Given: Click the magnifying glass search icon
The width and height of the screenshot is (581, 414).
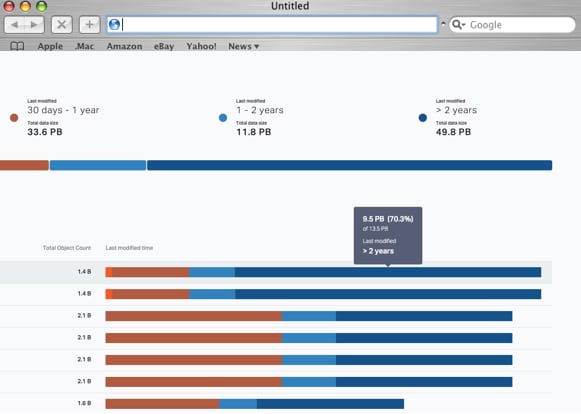Looking at the screenshot, I should 456,24.
